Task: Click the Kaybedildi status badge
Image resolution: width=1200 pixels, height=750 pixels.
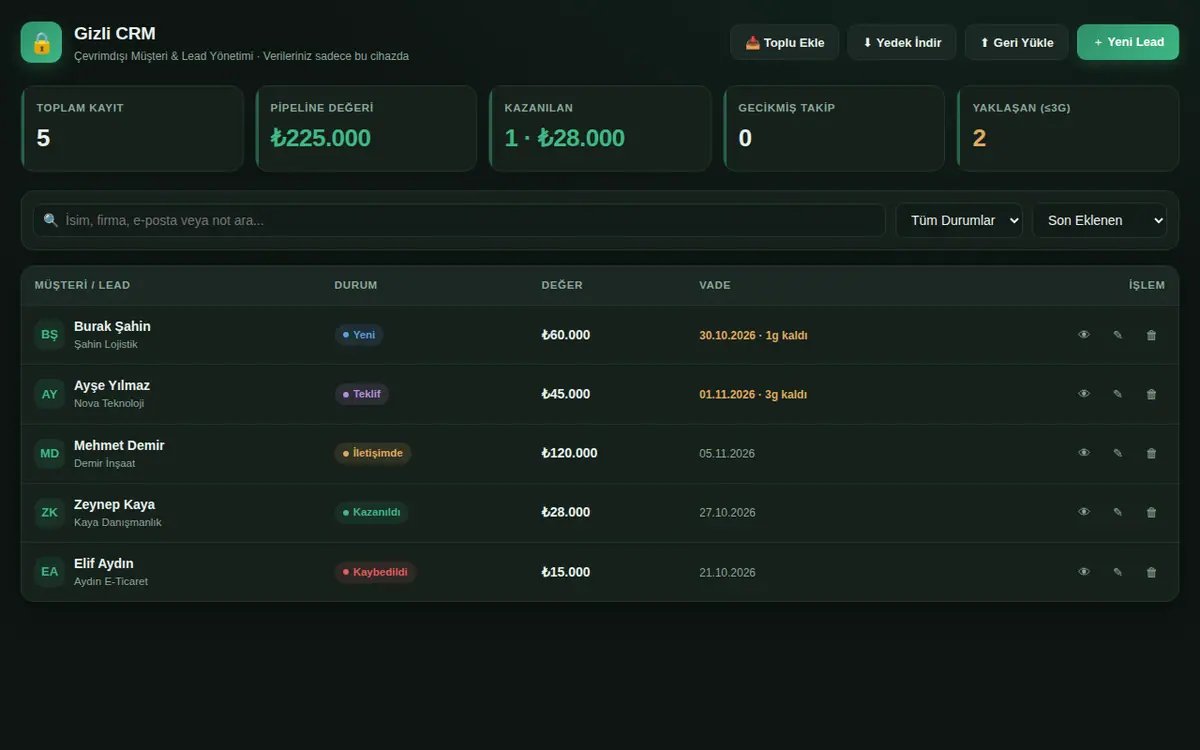Action: (x=375, y=572)
